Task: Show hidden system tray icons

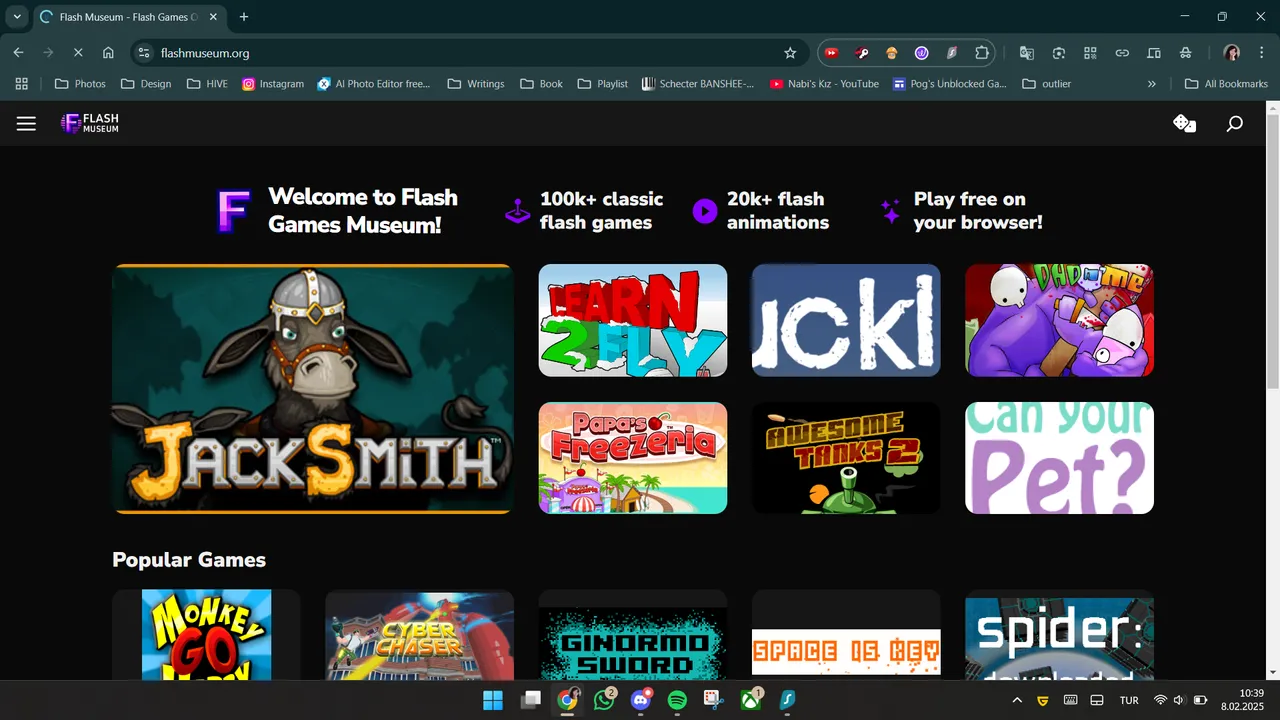Action: [1017, 700]
